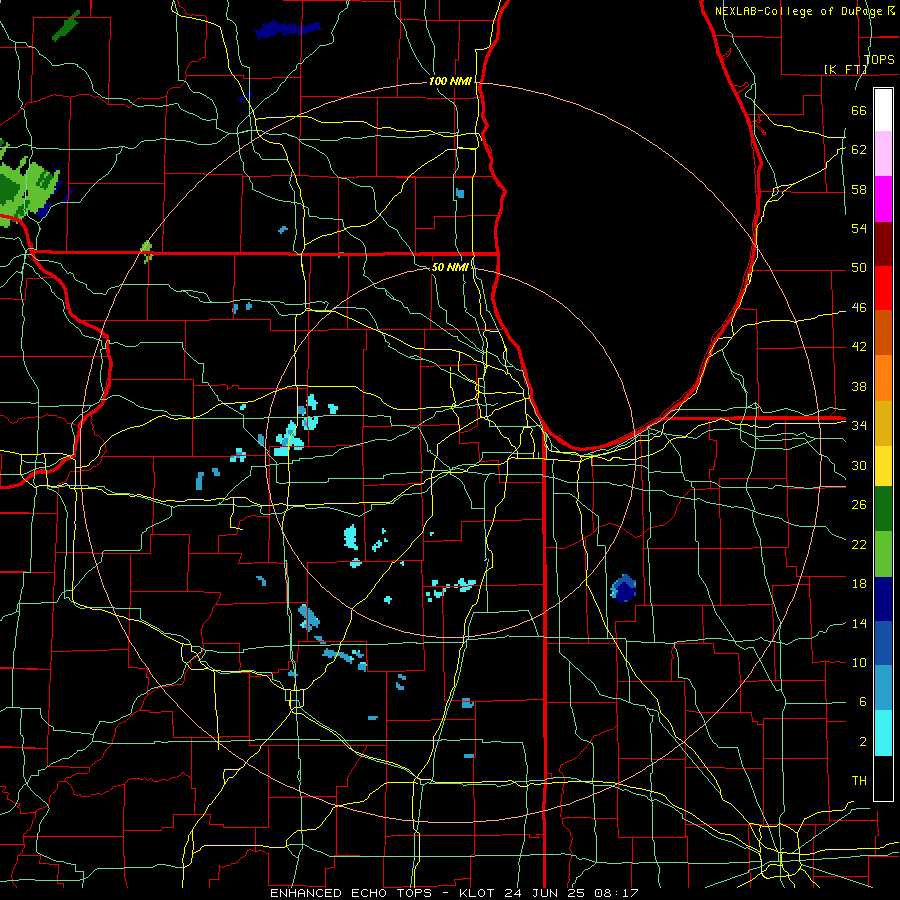900x900 pixels.
Task: Click the "NEXLAB-College of DuPage" credit text
Action: (x=801, y=11)
